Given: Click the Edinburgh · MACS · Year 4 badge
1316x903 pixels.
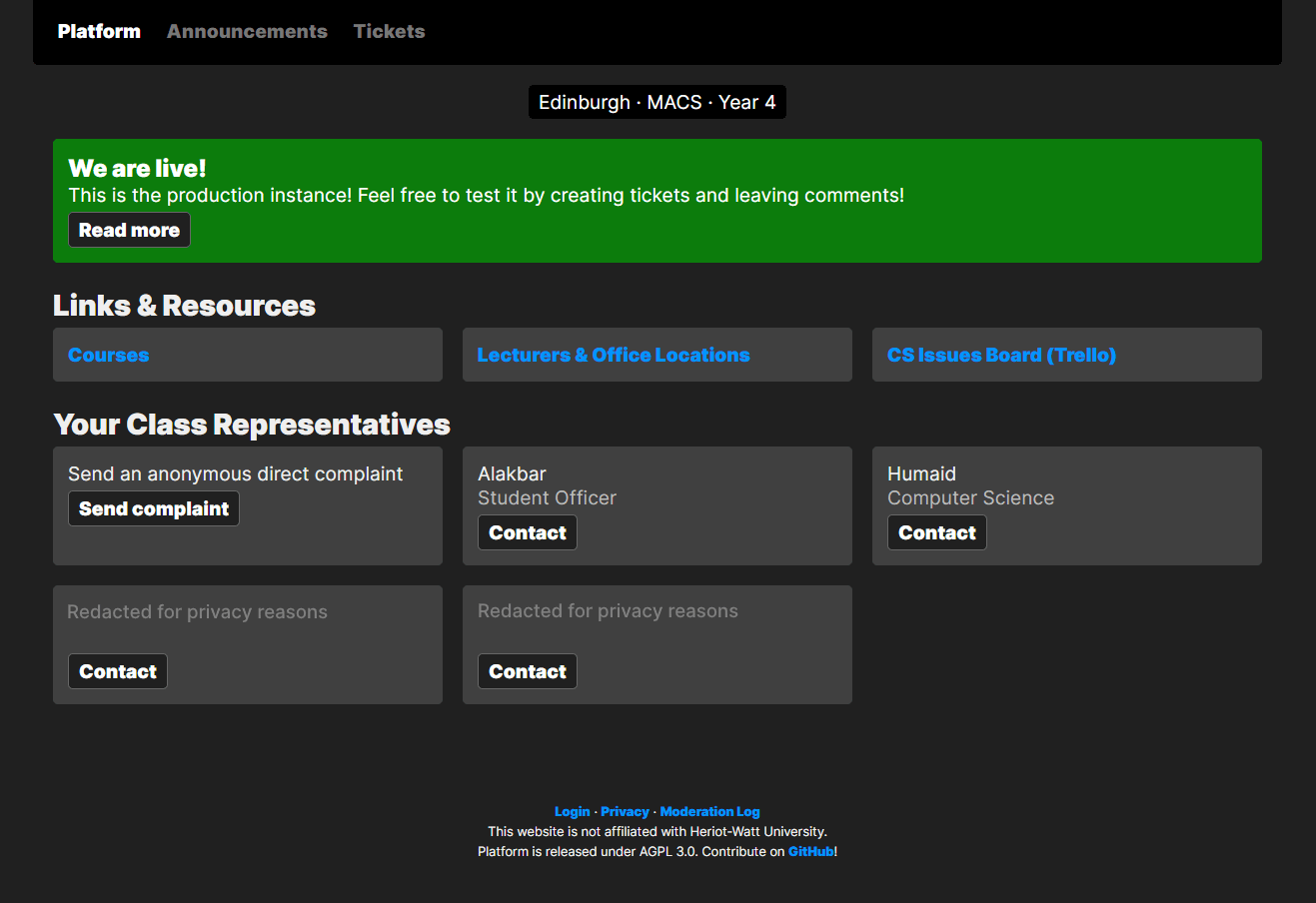Looking at the screenshot, I should click(x=658, y=102).
